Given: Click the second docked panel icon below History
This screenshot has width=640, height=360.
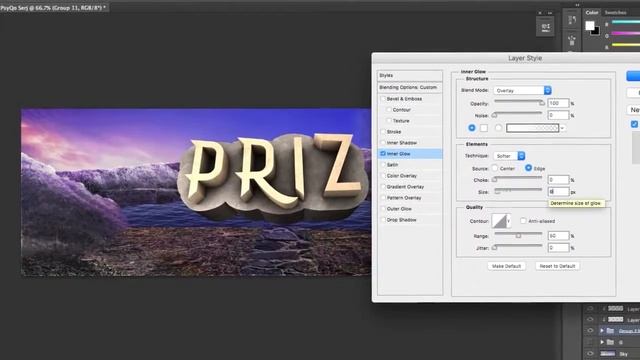Looking at the screenshot, I should tap(572, 40).
